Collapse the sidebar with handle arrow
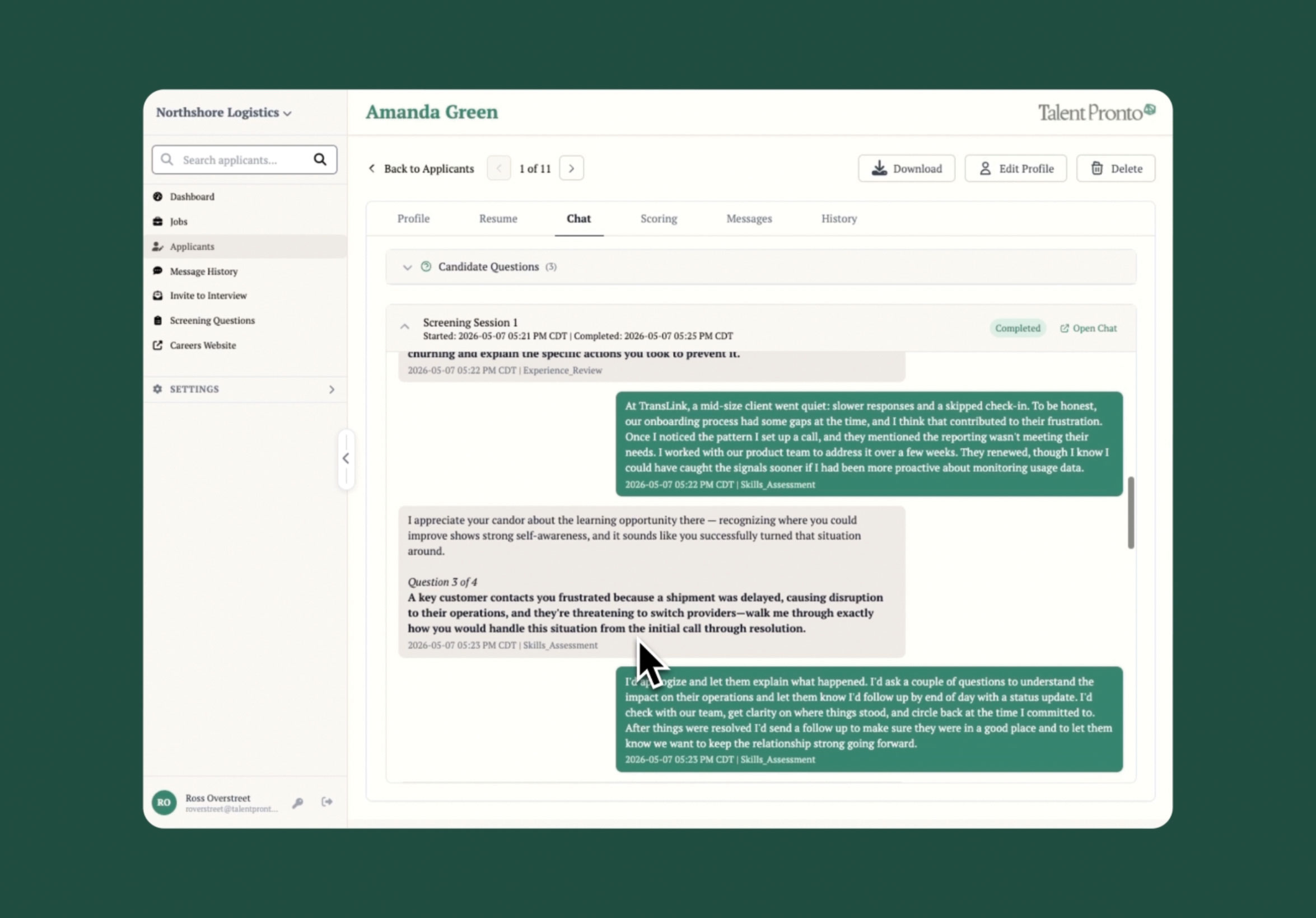Screen dimensions: 1316x918 346,458
